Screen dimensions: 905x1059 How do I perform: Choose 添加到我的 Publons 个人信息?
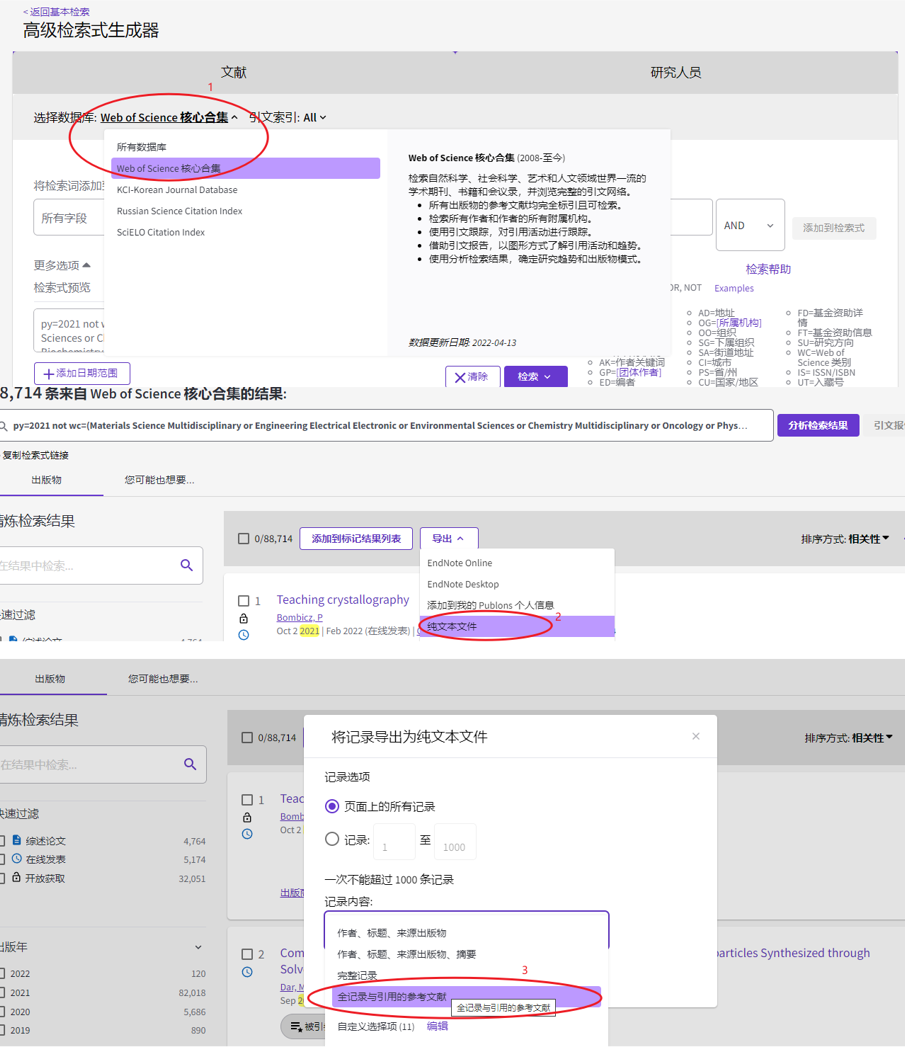click(517, 605)
